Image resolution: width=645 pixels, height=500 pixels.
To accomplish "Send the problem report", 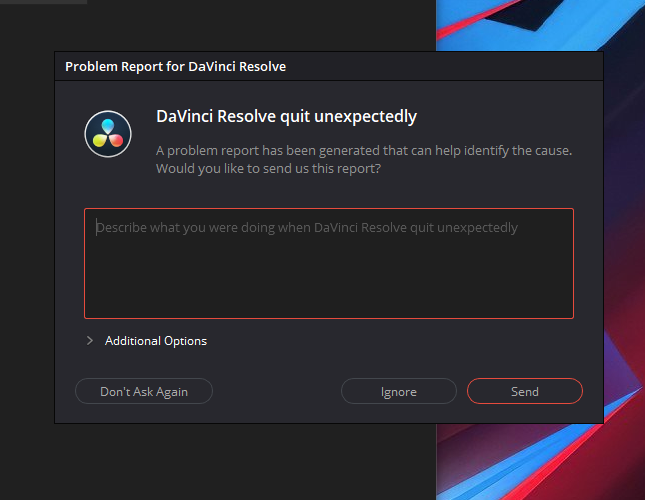I will coord(525,391).
